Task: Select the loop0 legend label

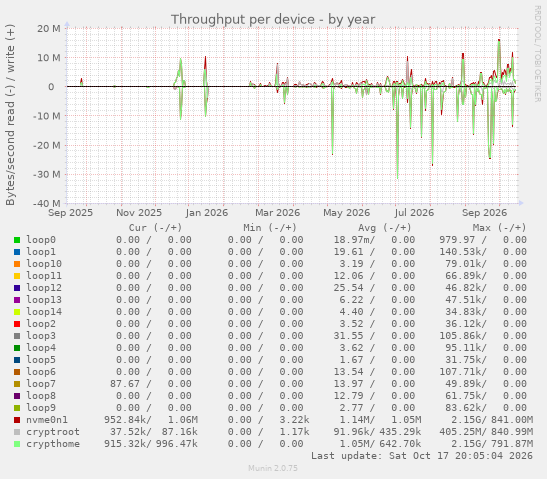Action: click(41, 240)
